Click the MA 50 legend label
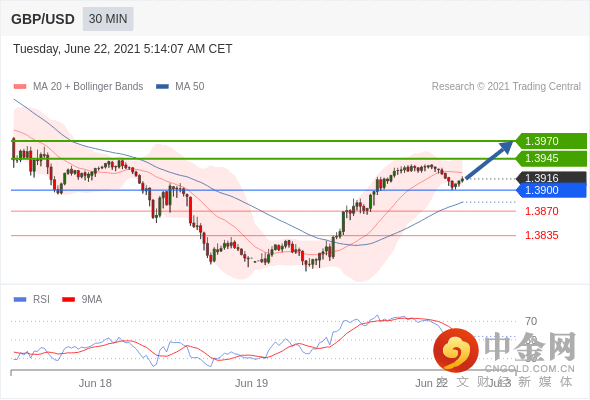 (x=190, y=87)
